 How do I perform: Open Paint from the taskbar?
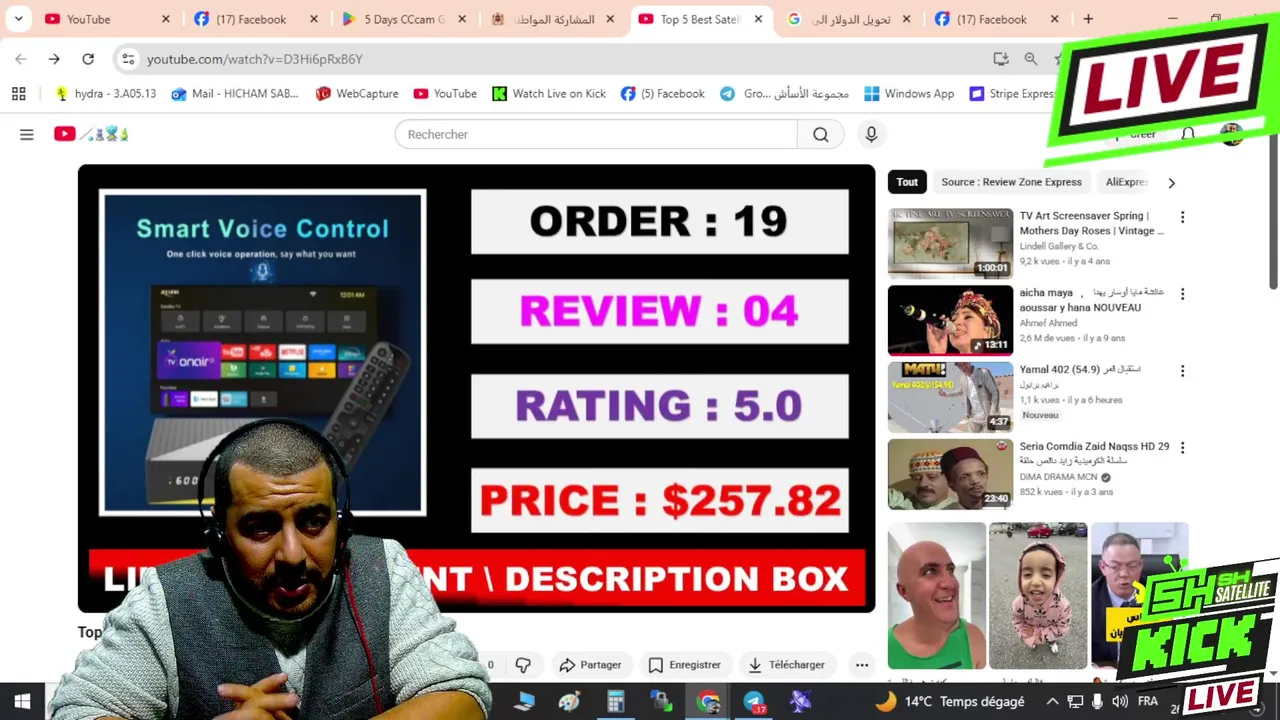[569, 702]
